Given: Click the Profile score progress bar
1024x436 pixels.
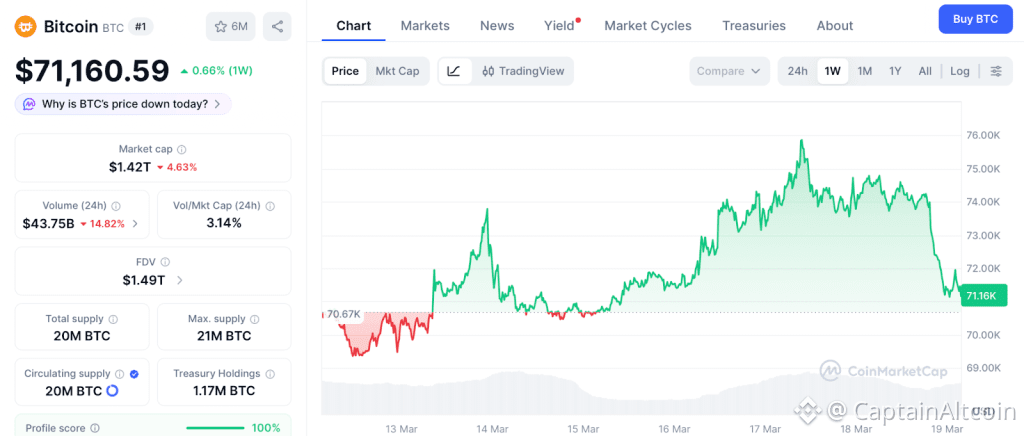Looking at the screenshot, I should [215, 428].
